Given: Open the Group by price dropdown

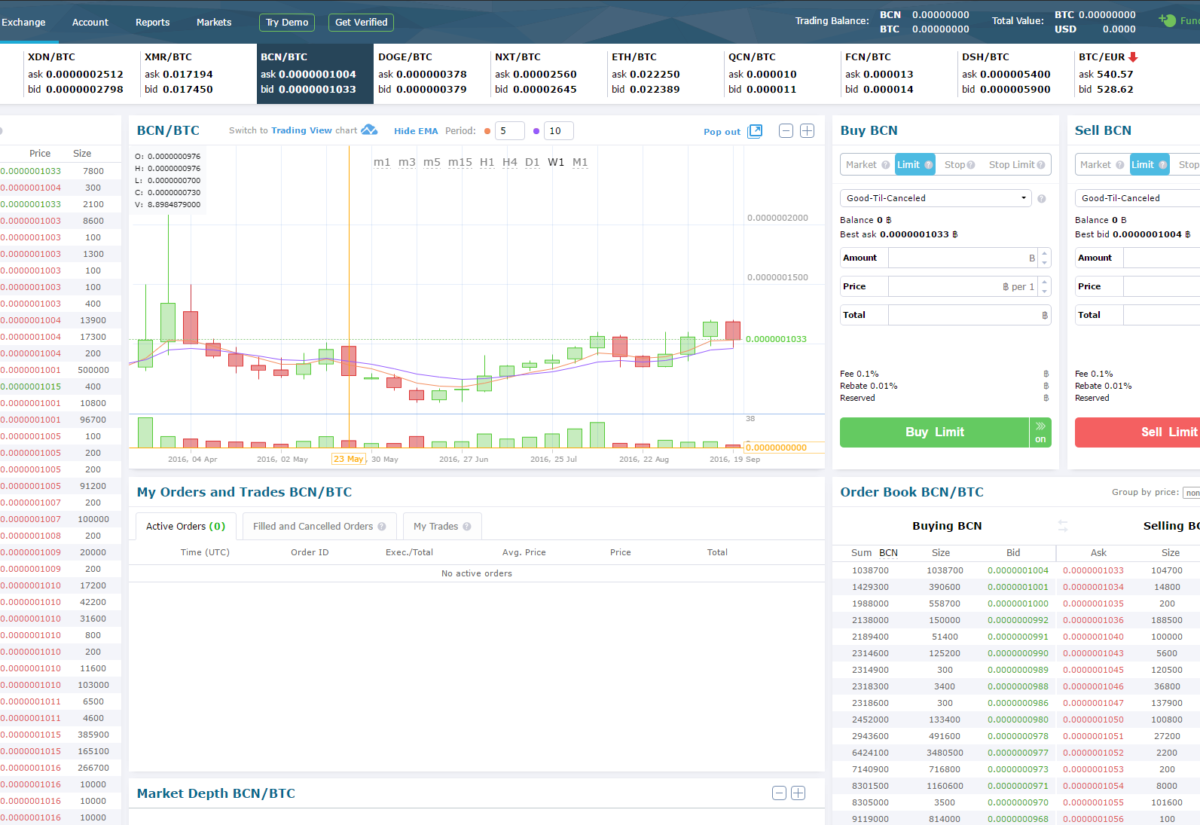Looking at the screenshot, I should (1190, 493).
